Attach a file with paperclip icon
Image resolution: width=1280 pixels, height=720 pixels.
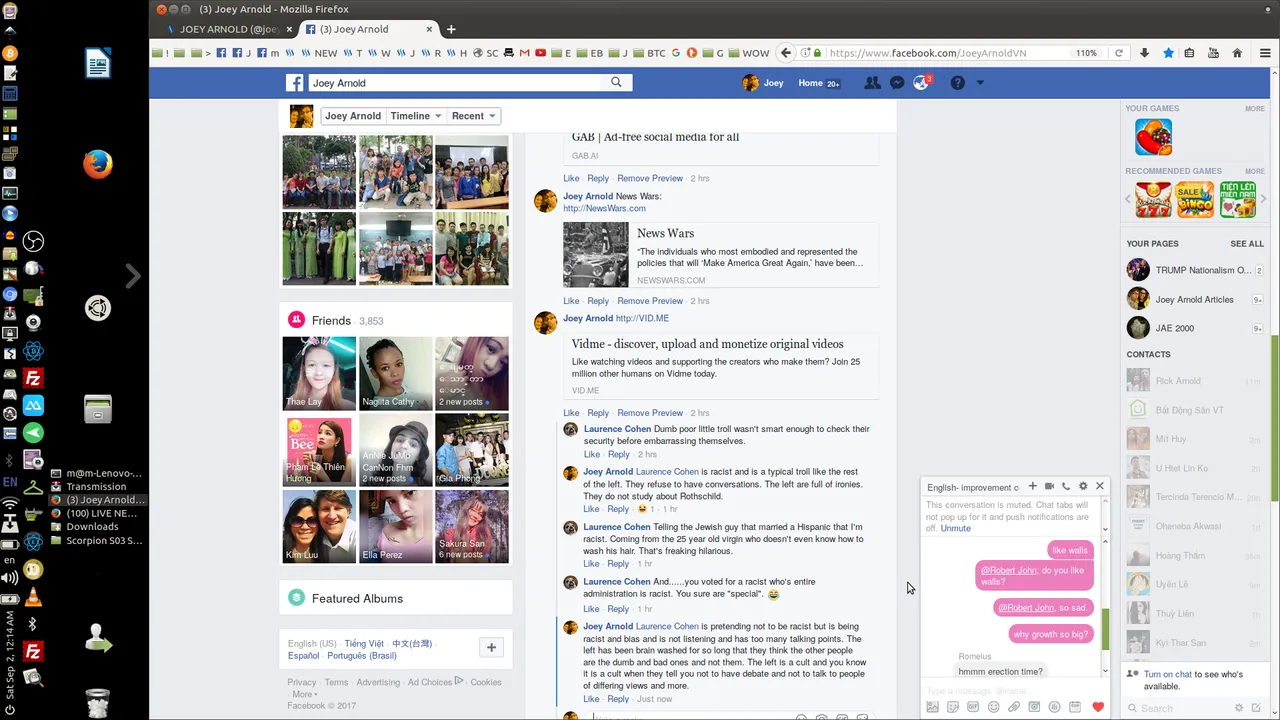coord(1014,707)
